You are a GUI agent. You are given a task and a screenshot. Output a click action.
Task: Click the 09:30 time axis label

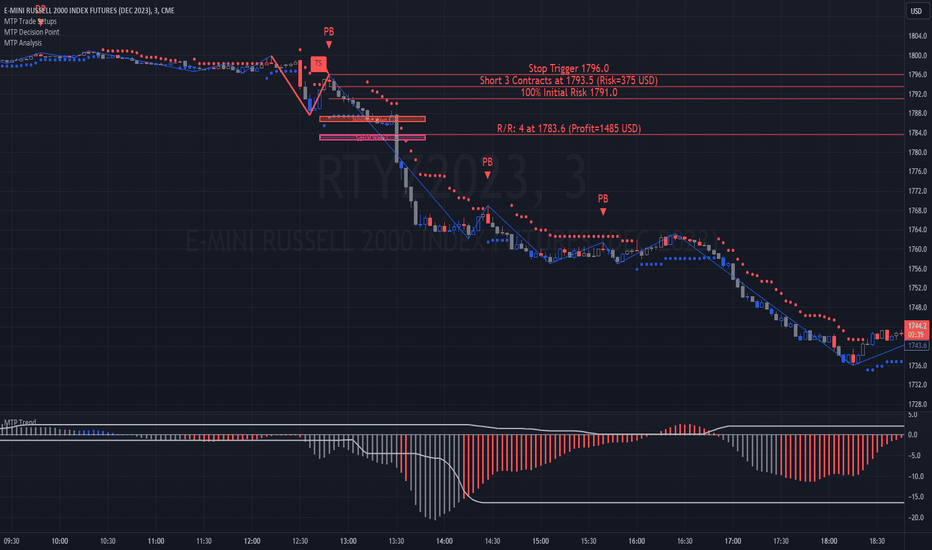point(11,541)
